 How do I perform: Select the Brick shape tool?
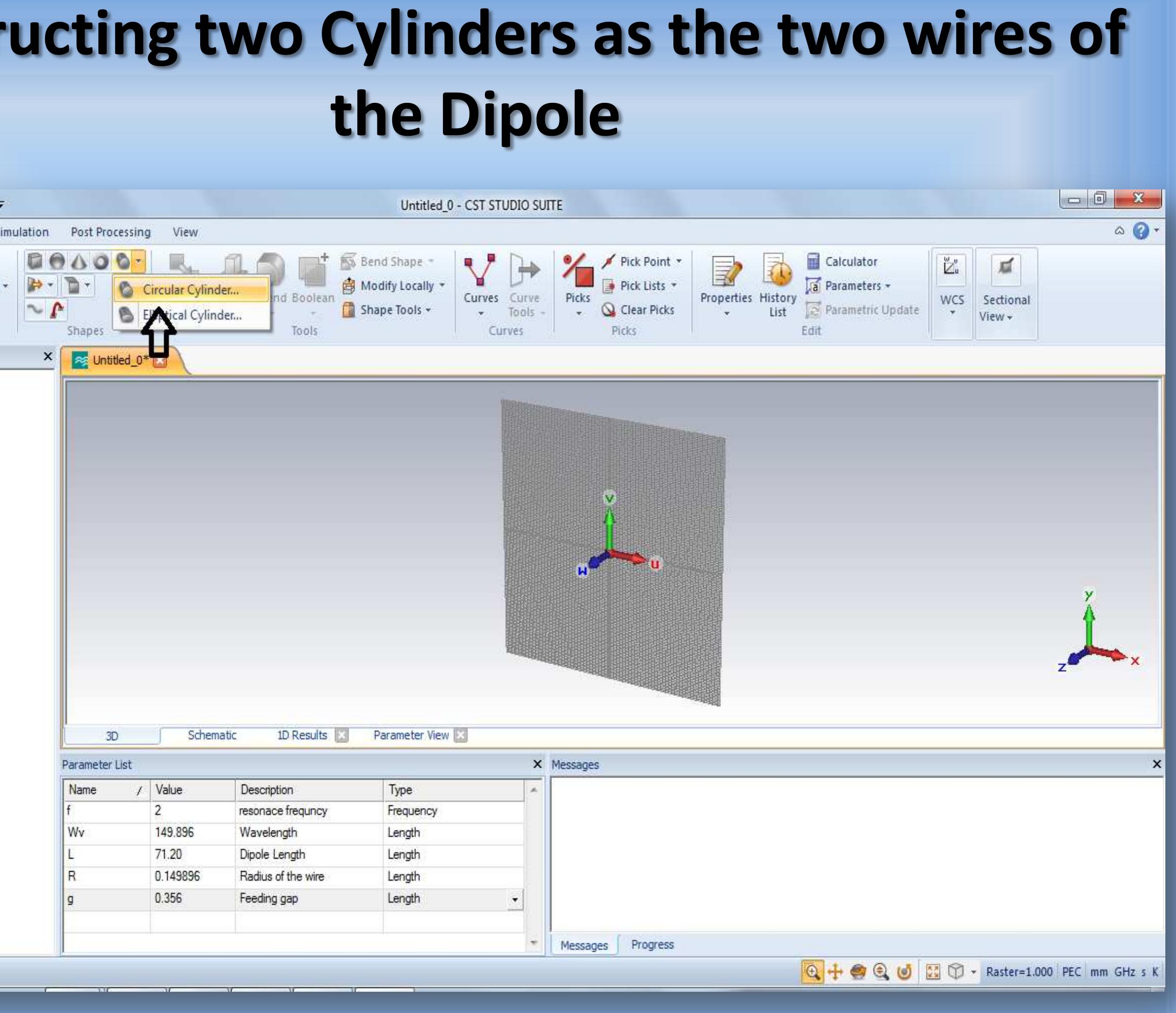point(34,261)
